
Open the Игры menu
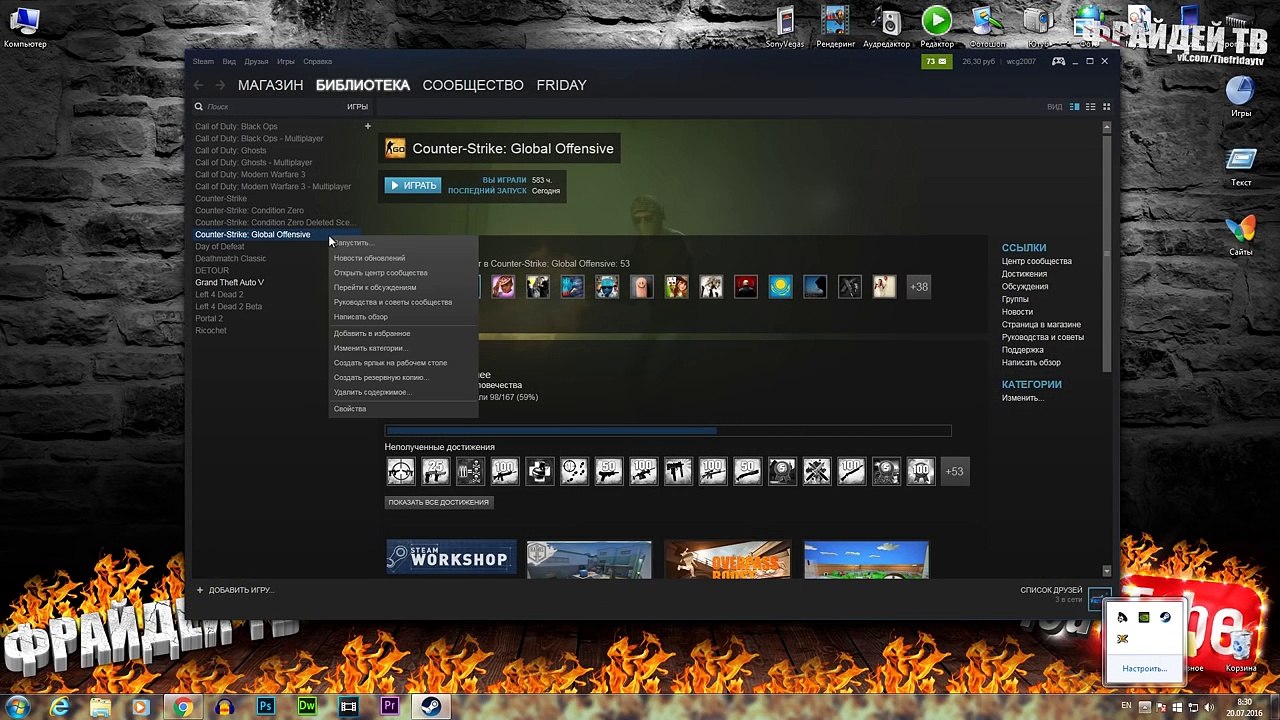pos(286,61)
